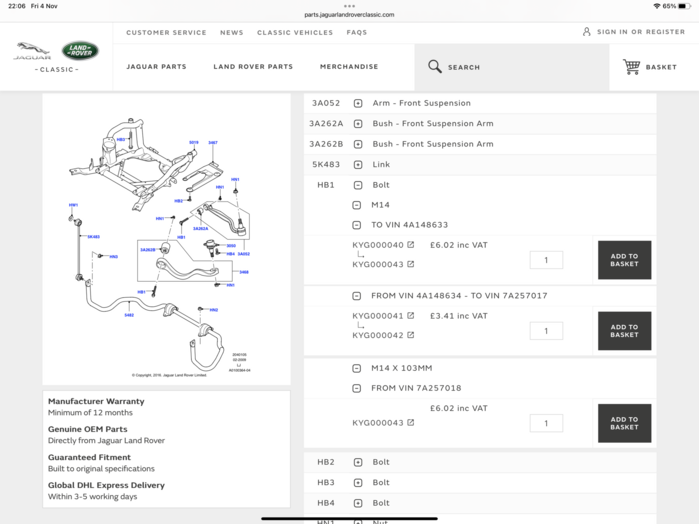Collapse FROM VIN 4A148634 section
This screenshot has width=699, height=524.
click(x=357, y=296)
